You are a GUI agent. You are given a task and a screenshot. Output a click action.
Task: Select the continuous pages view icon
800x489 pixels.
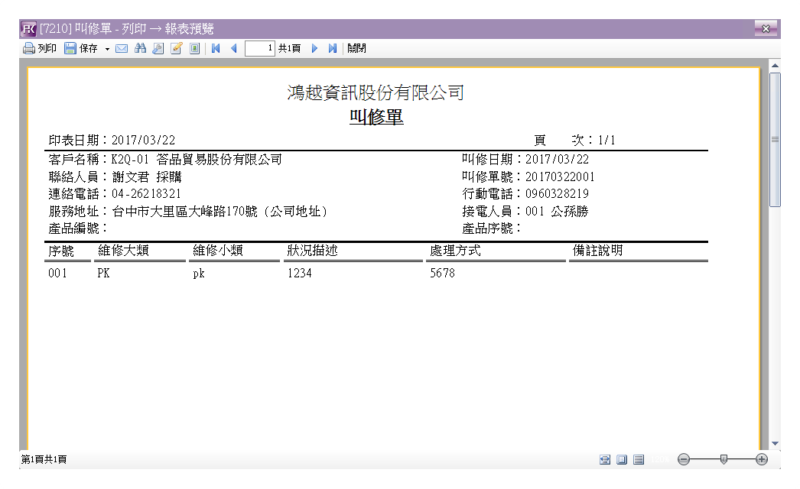(638, 459)
